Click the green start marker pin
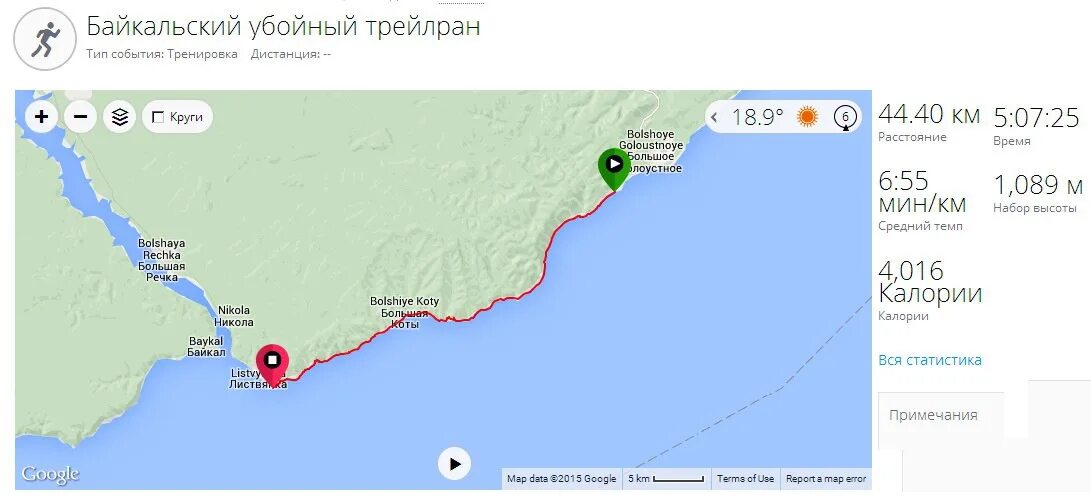This screenshot has height=498, width=1091. point(614,169)
